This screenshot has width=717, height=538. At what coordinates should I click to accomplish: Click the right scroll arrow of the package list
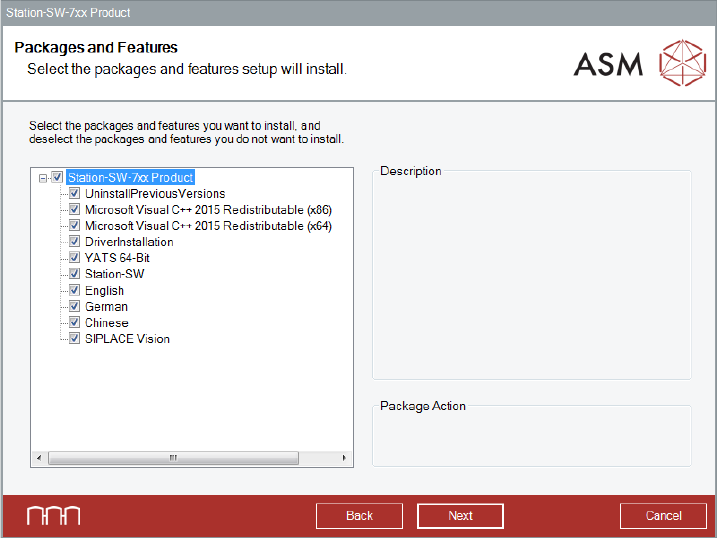(x=344, y=458)
